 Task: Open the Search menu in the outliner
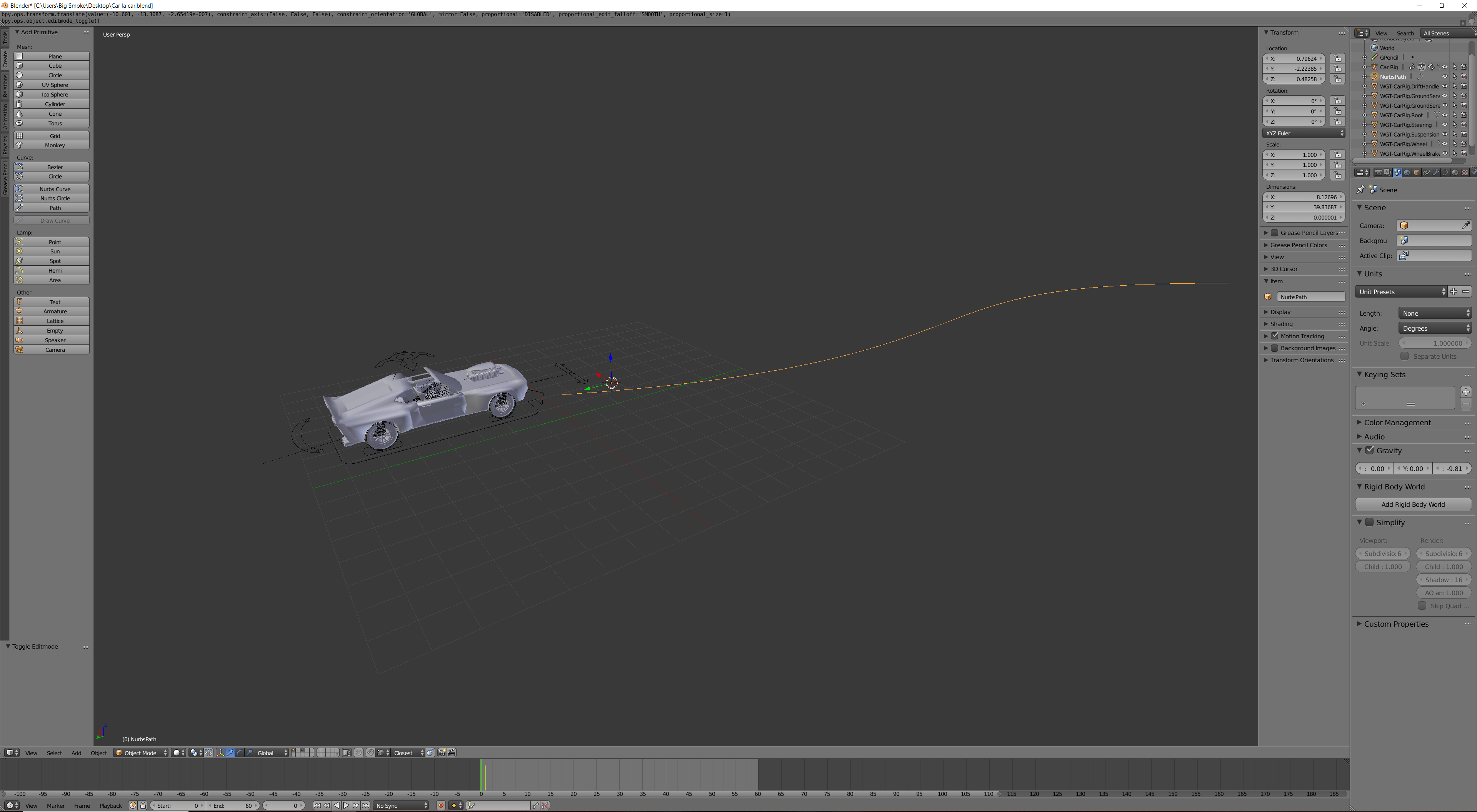click(1405, 33)
